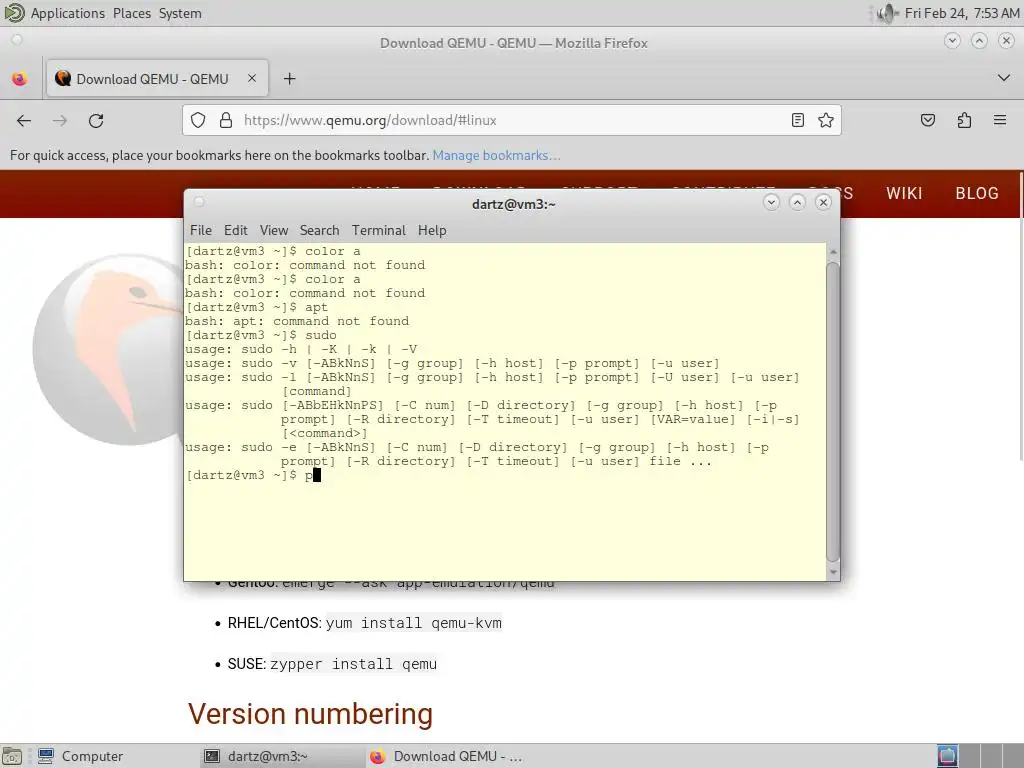
Task: Open the Firefox extensions icon
Action: tap(965, 120)
